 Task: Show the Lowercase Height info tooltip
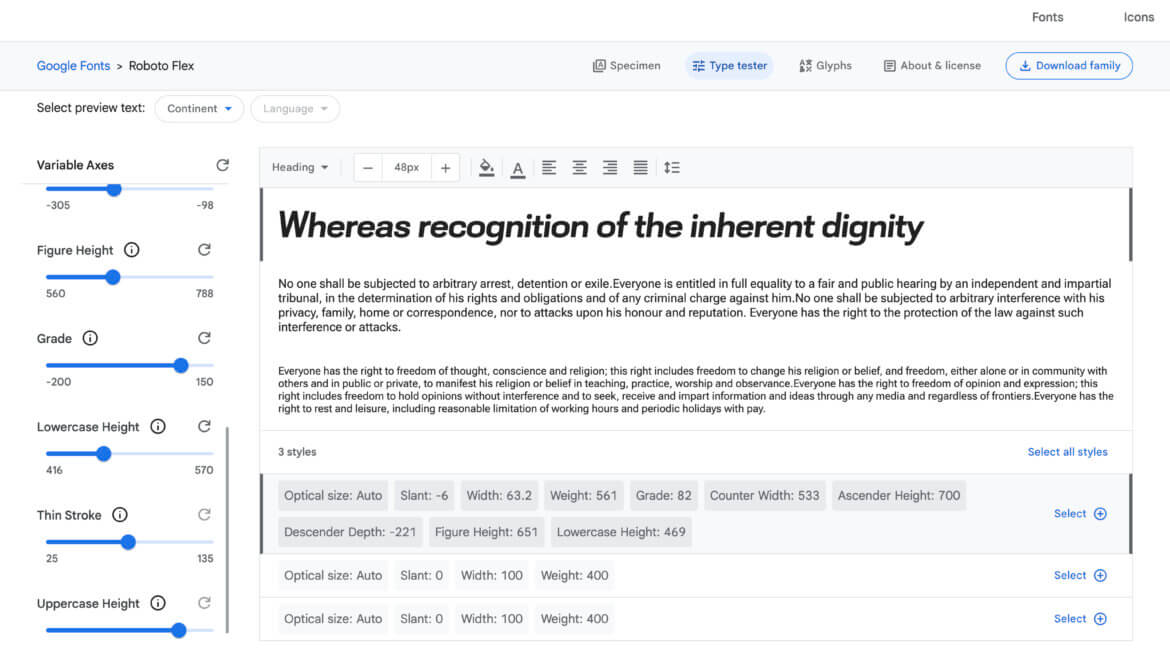(x=157, y=426)
